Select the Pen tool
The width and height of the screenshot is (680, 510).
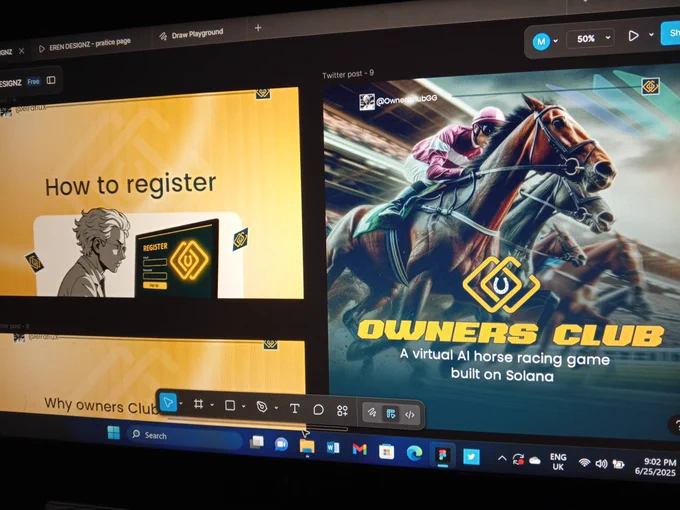[x=262, y=407]
